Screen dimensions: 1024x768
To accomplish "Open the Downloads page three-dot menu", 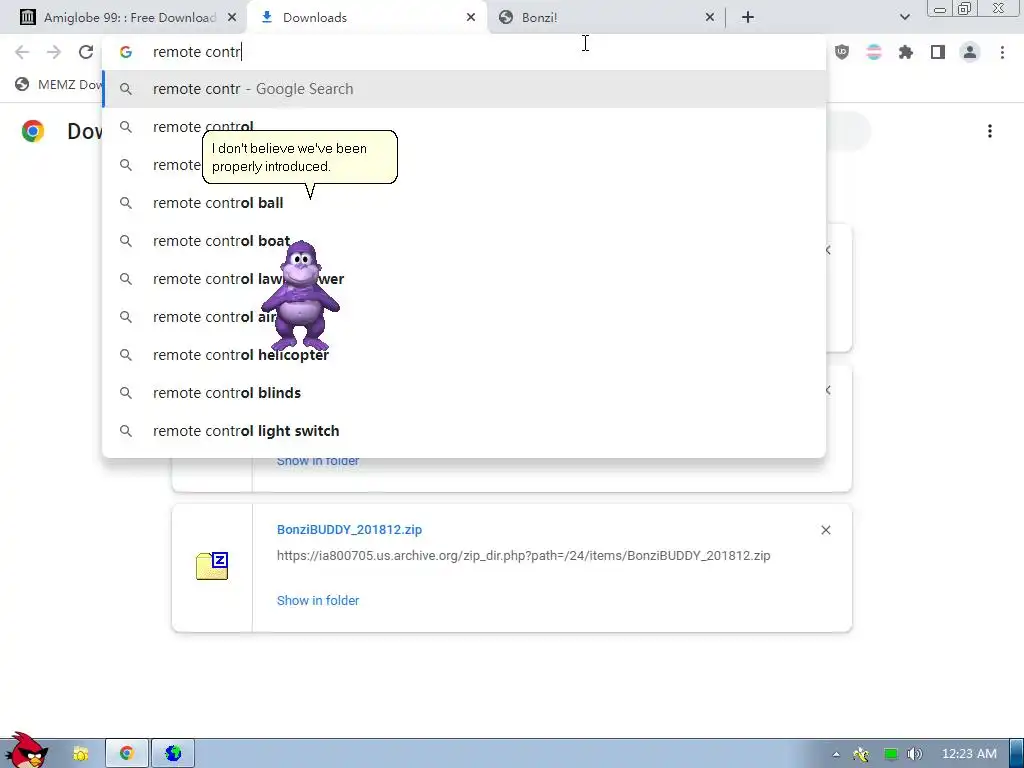I will click(x=990, y=131).
